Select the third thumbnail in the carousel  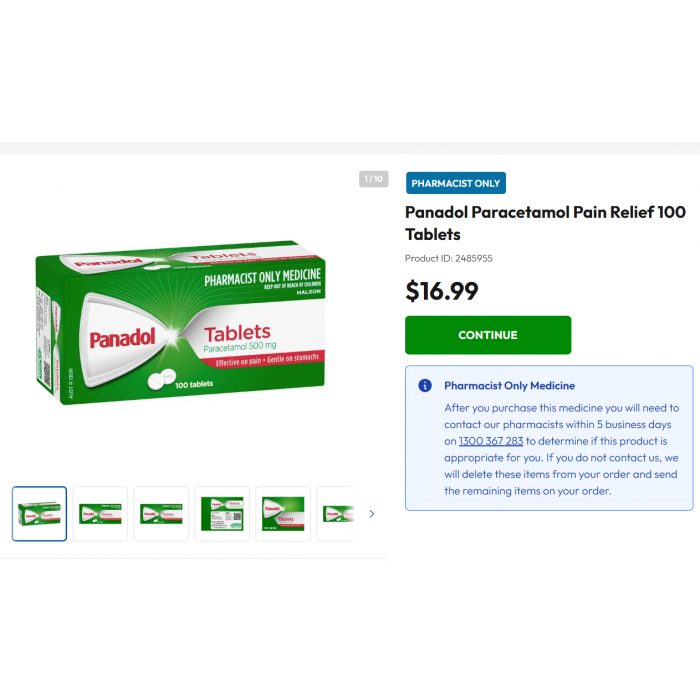point(161,514)
